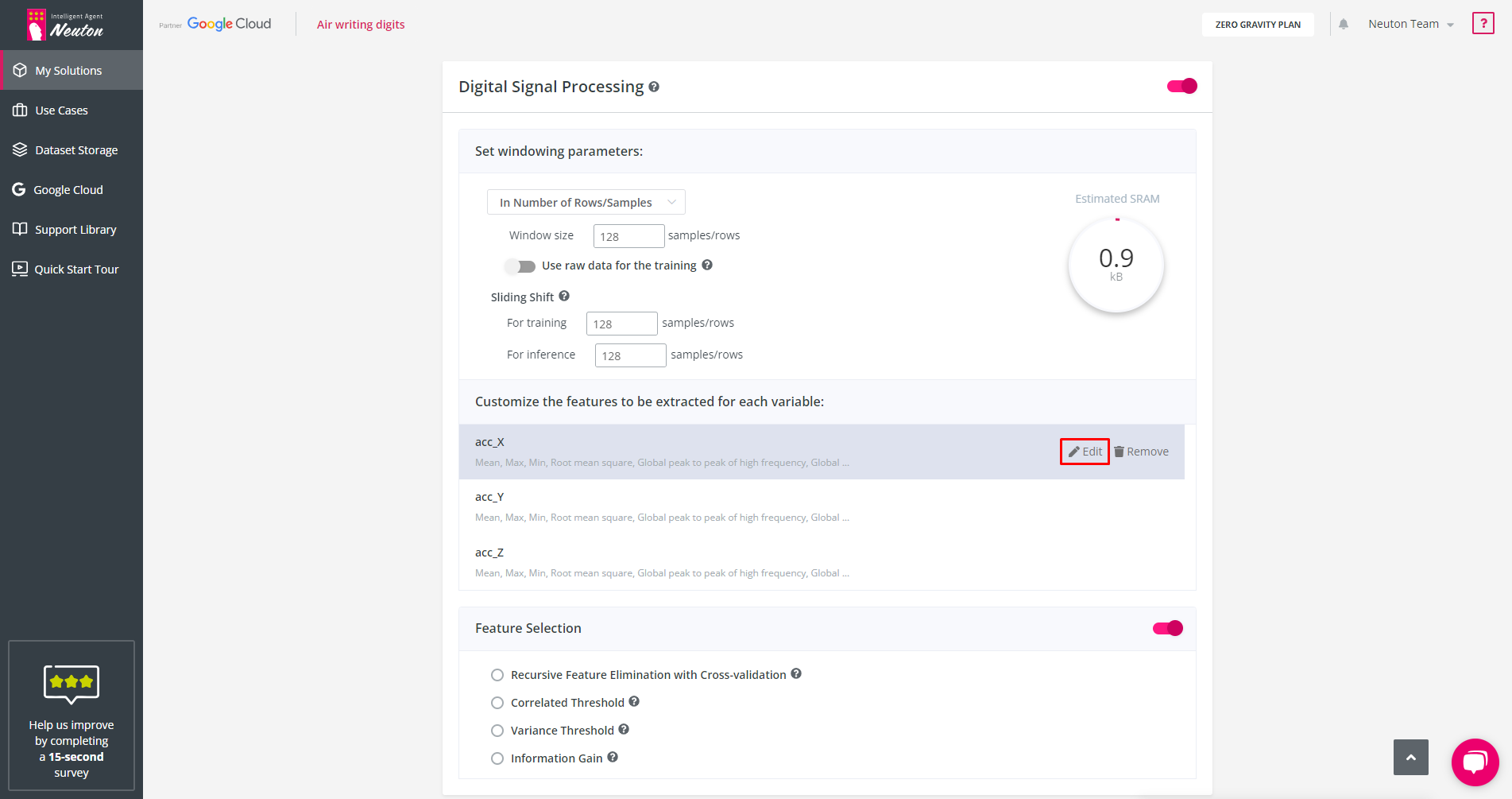The image size is (1512, 799).
Task: Click the Support Library book icon
Action: (x=20, y=229)
